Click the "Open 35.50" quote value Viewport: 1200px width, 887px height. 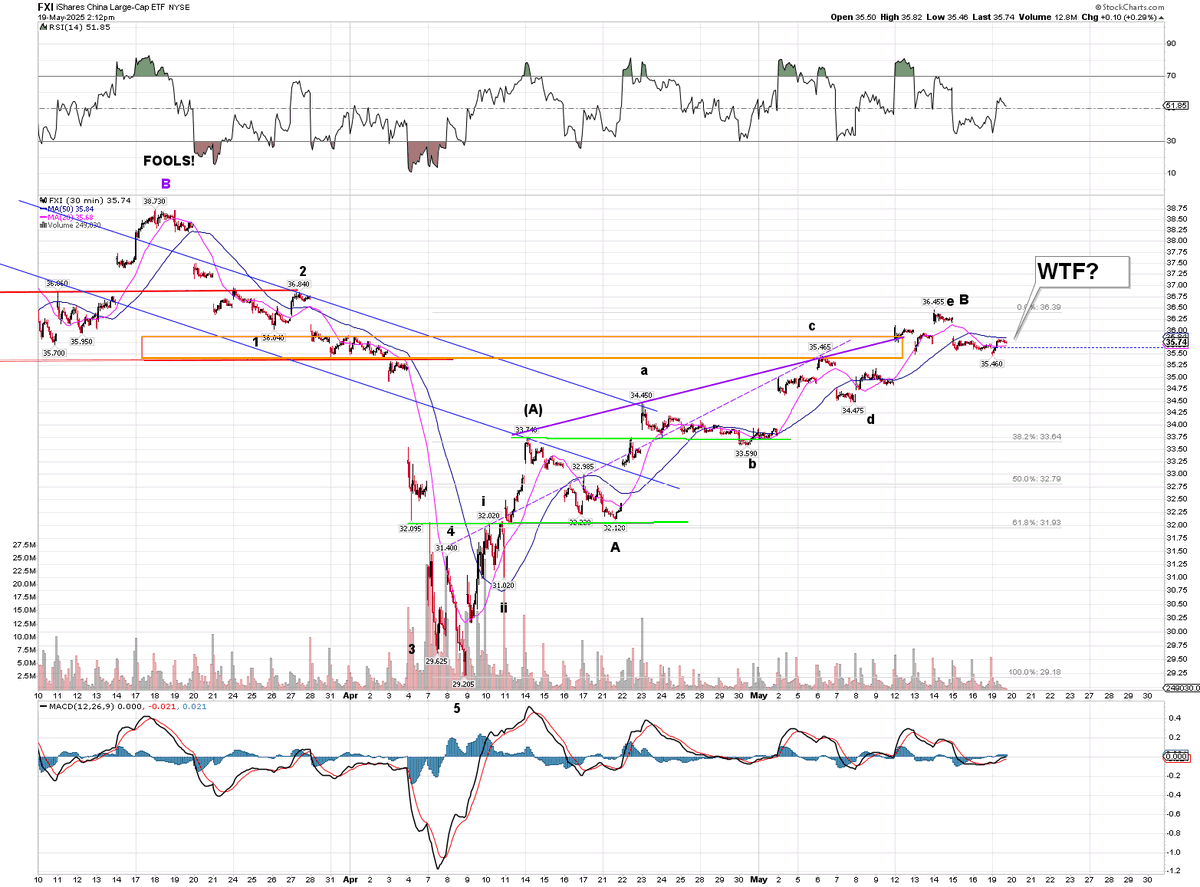(853, 17)
